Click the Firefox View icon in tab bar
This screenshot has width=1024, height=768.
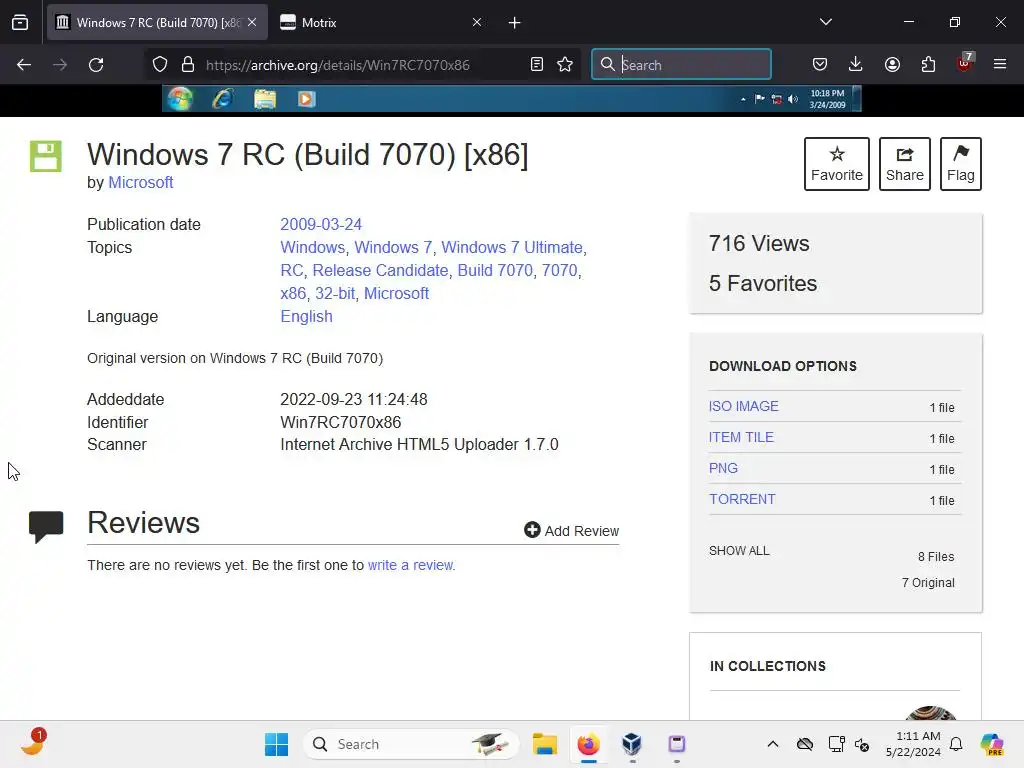pyautogui.click(x=20, y=22)
